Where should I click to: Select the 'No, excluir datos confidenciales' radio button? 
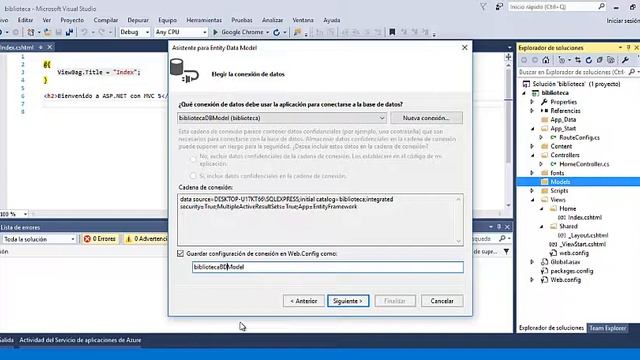click(193, 160)
